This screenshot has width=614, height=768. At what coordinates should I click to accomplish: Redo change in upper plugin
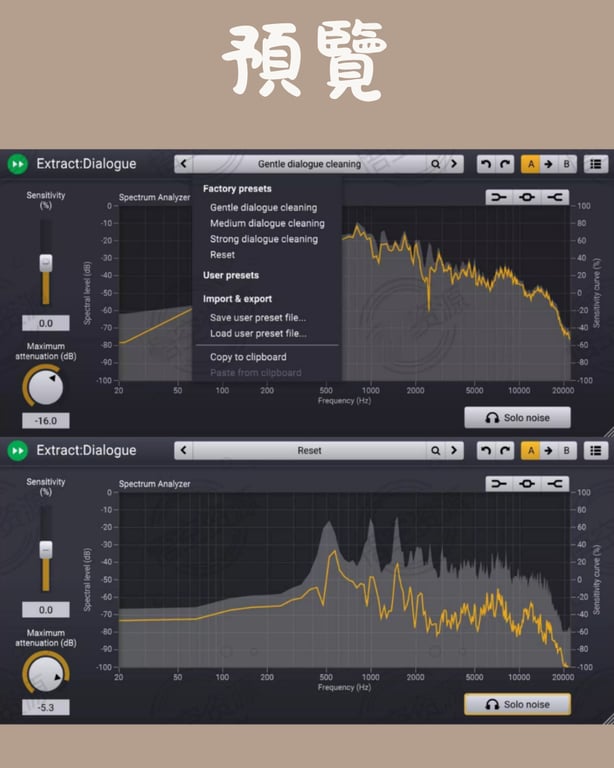(505, 164)
